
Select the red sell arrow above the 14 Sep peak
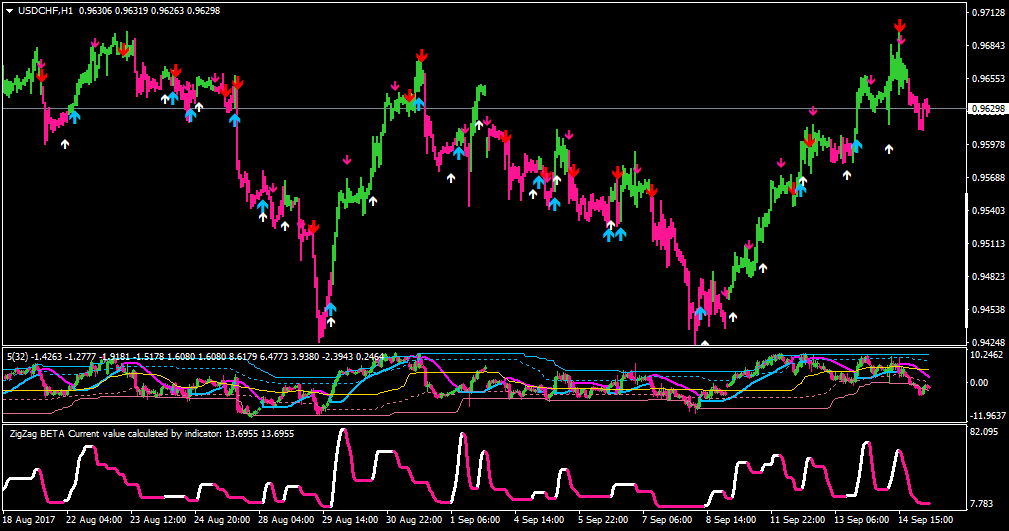tap(900, 26)
